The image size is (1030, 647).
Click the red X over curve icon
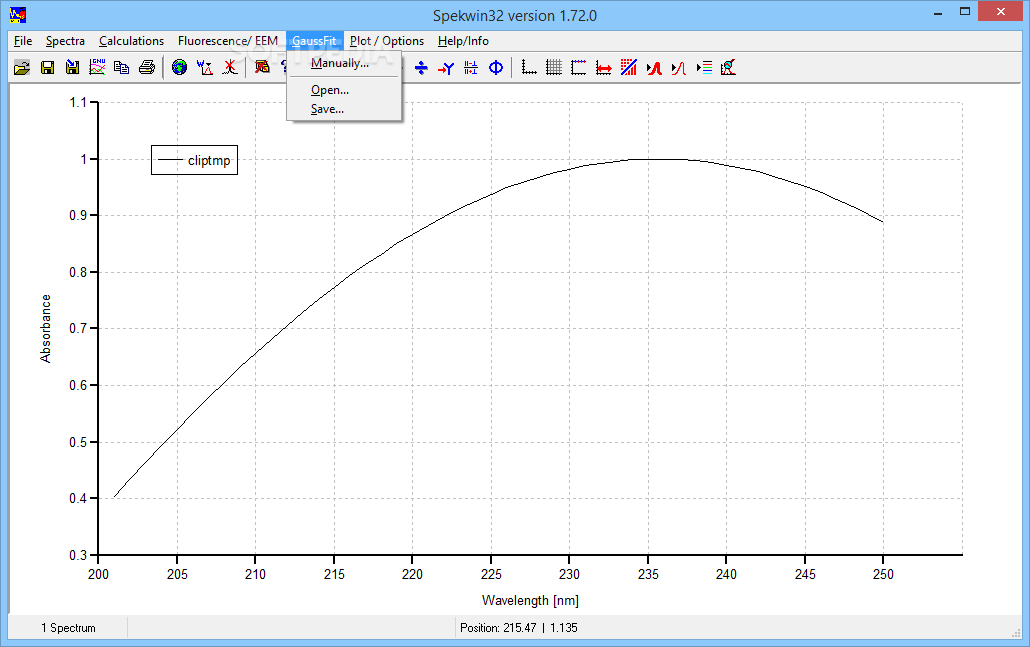click(229, 67)
